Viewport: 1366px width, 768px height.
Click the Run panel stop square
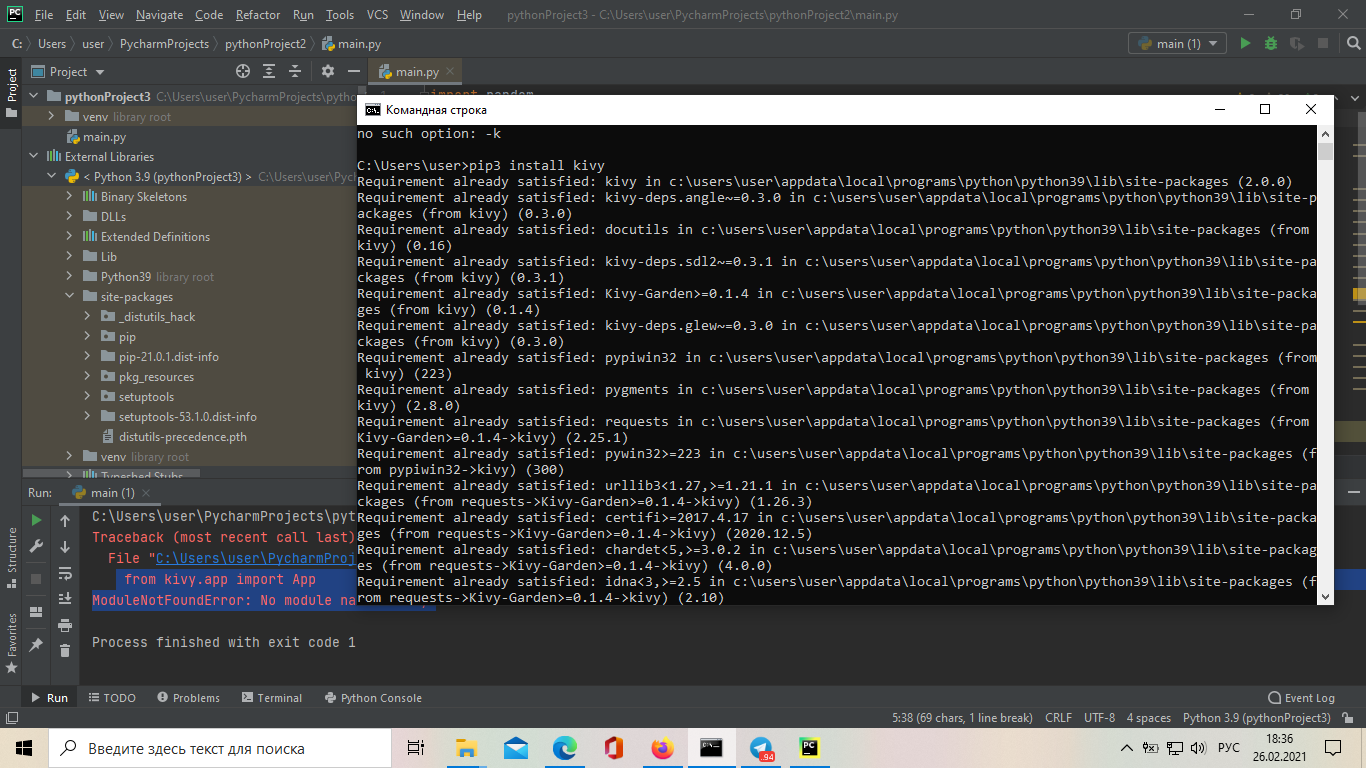[36, 579]
